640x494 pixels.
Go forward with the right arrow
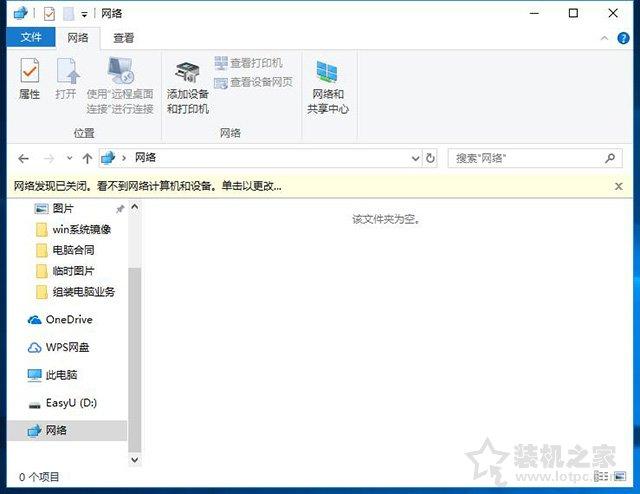point(49,158)
